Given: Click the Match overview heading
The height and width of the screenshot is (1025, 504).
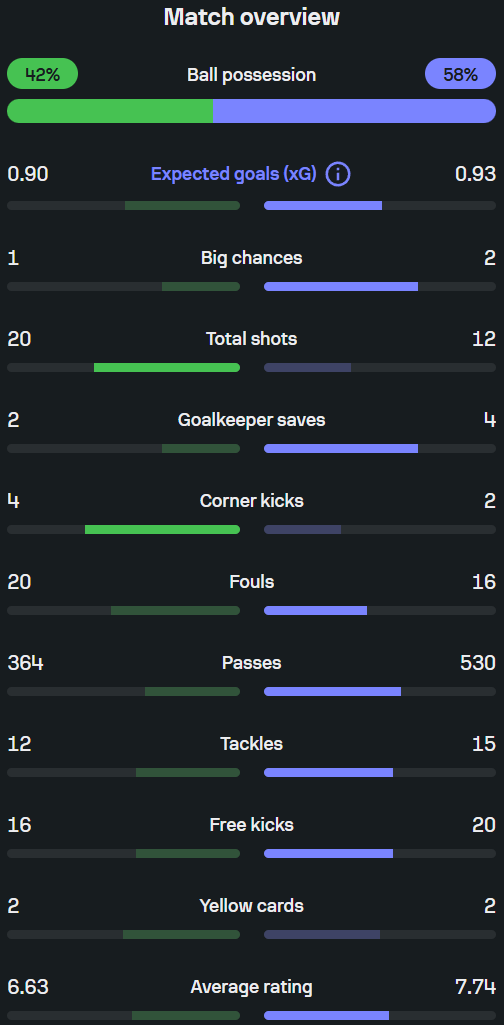Looking at the screenshot, I should click(x=252, y=17).
